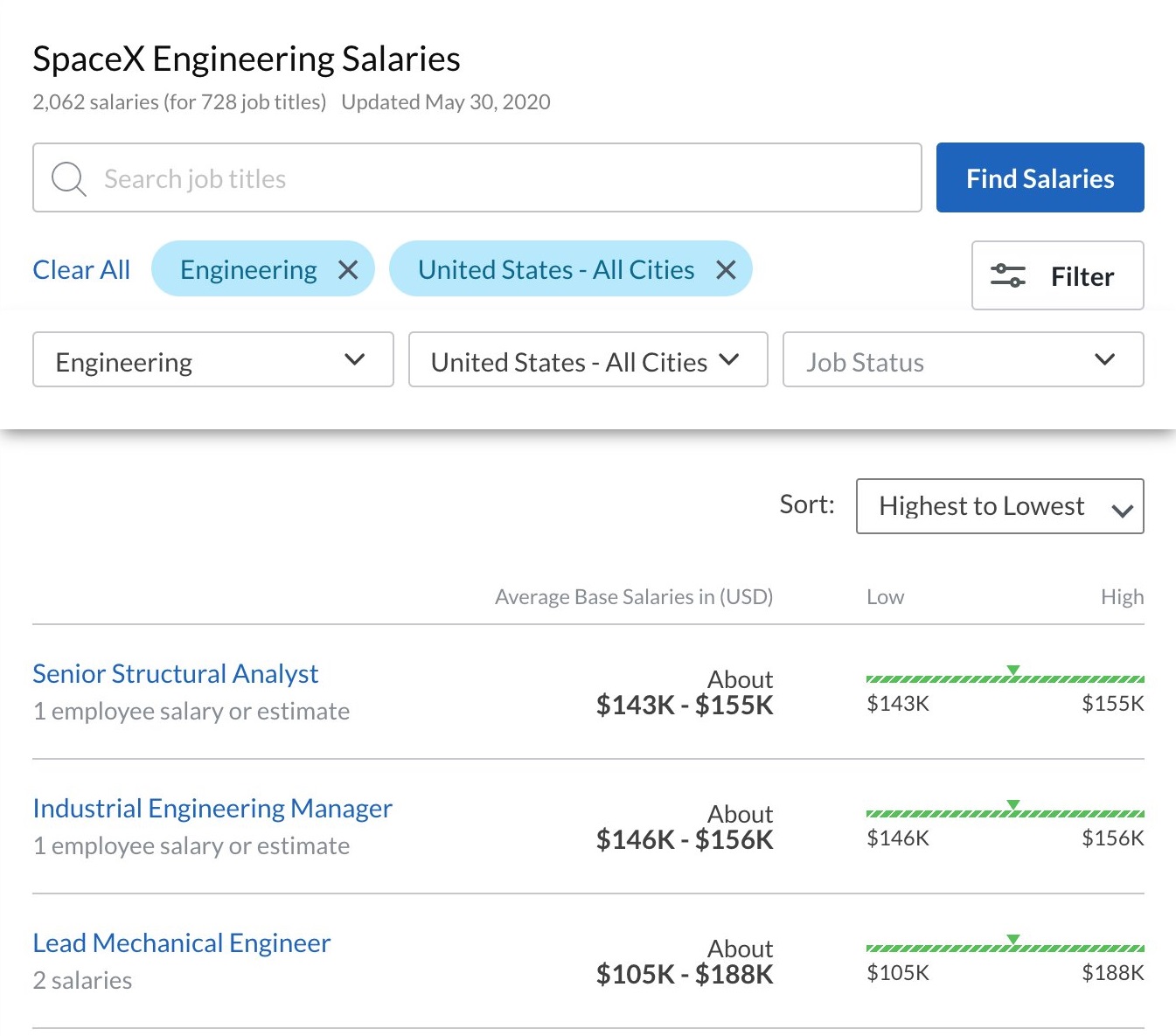Image resolution: width=1176 pixels, height=1036 pixels.
Task: Open Industrial Engineering Manager salary link
Action: click(212, 808)
